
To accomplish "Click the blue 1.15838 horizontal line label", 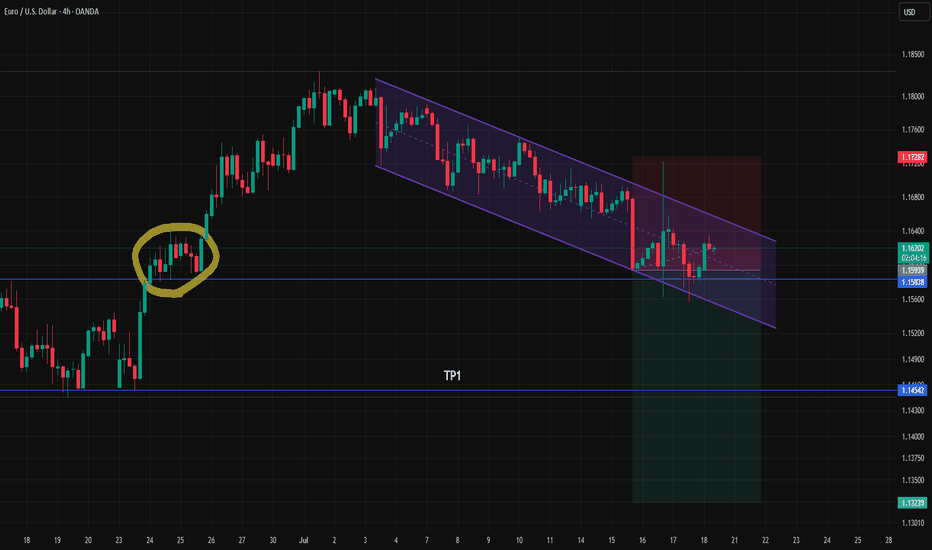I will [x=912, y=282].
